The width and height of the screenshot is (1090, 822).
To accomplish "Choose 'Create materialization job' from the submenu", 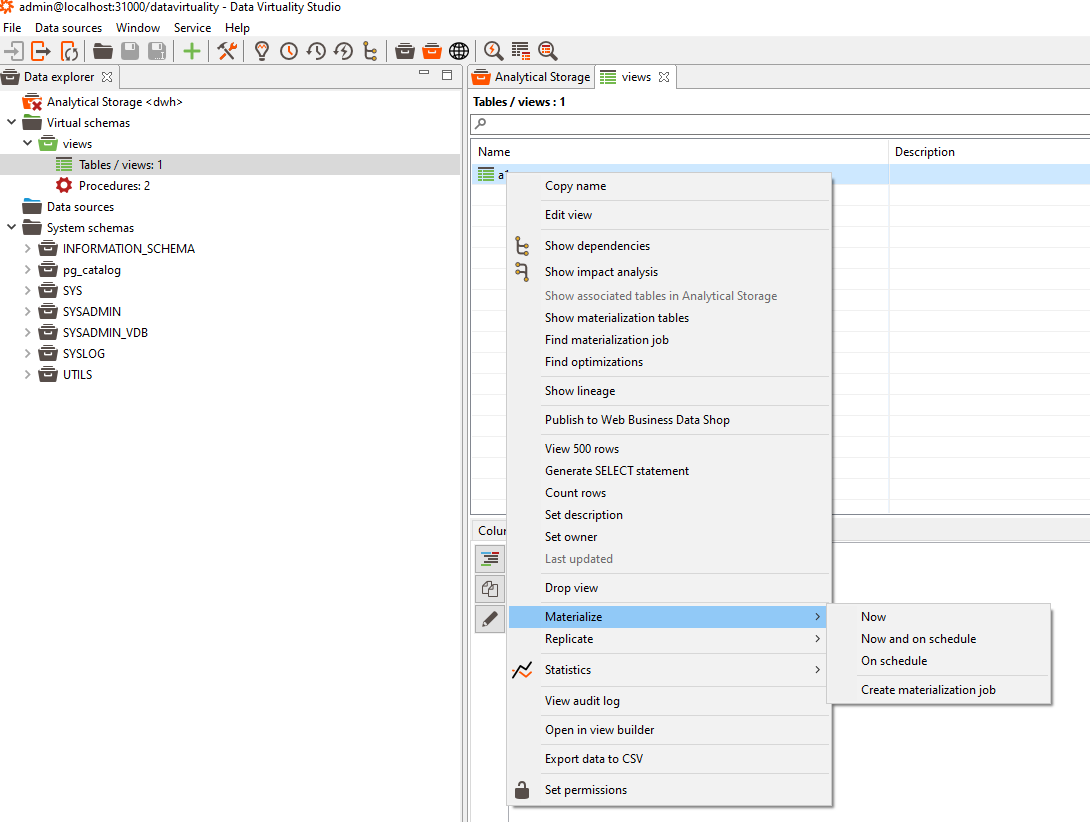I will click(928, 690).
